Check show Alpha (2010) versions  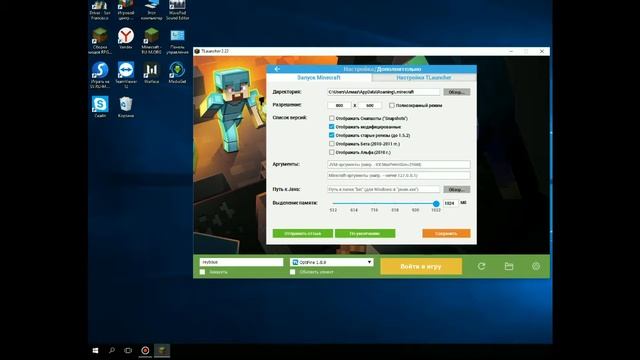pyautogui.click(x=331, y=152)
